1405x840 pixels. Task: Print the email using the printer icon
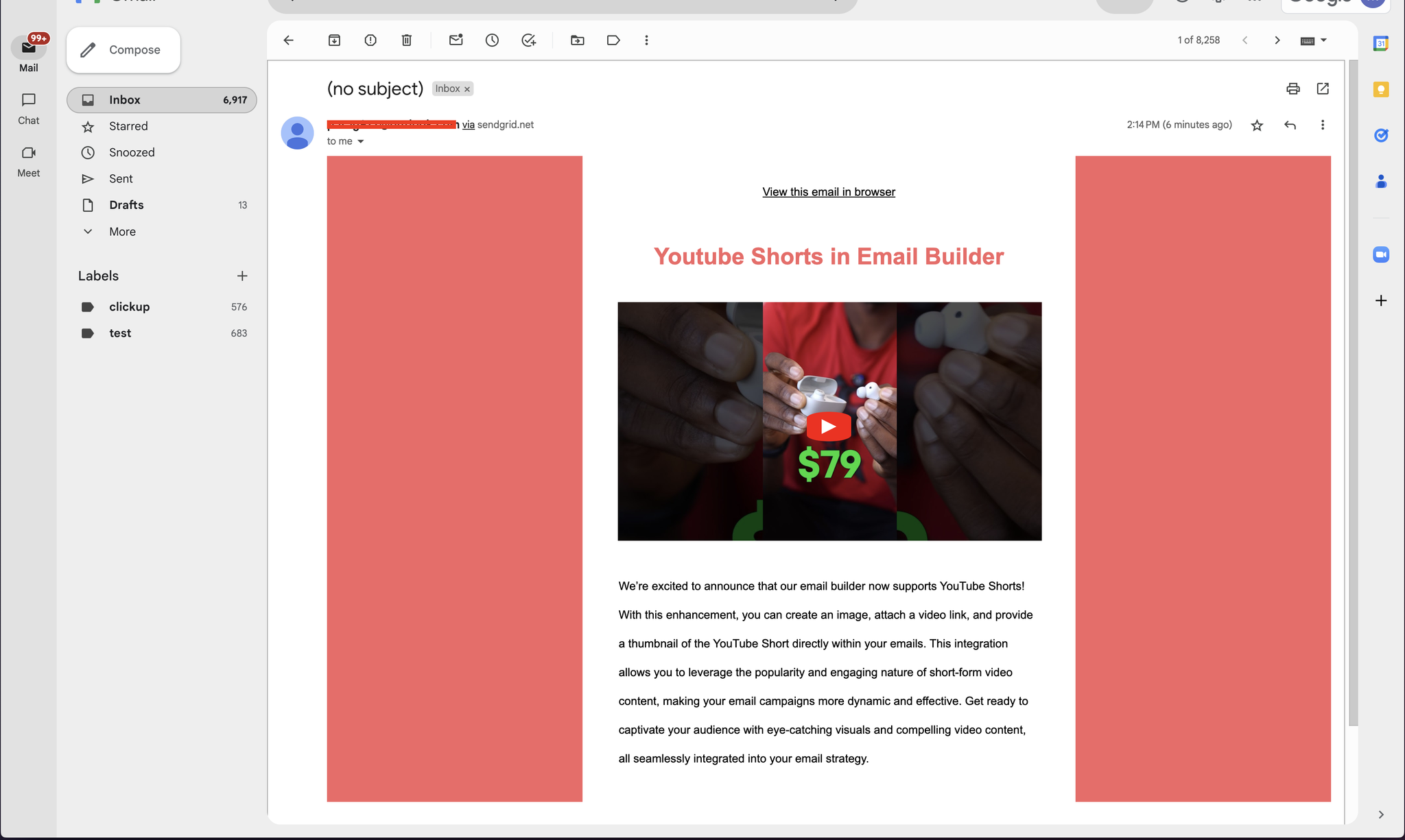pyautogui.click(x=1293, y=88)
